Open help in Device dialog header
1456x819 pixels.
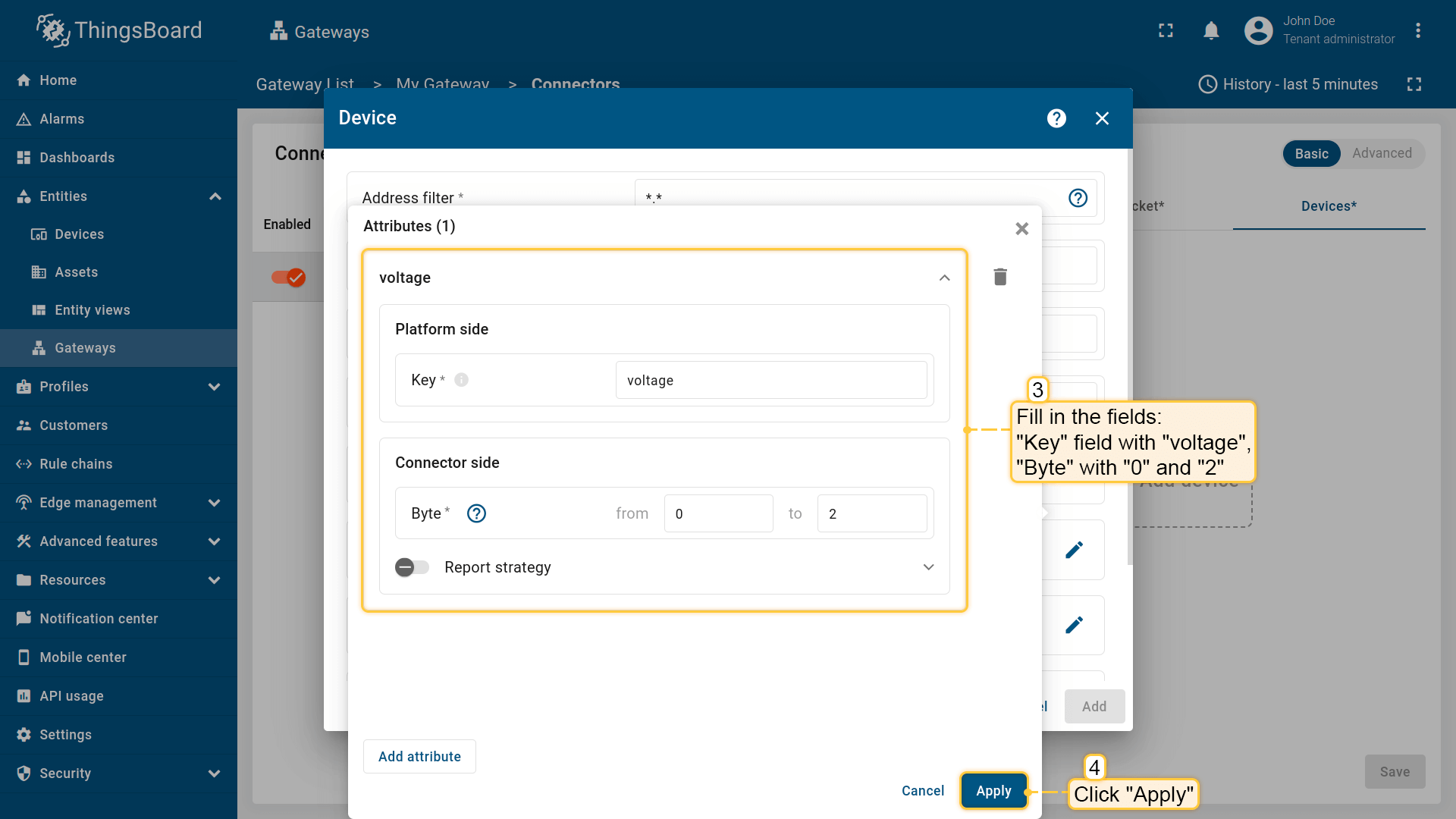coord(1056,118)
